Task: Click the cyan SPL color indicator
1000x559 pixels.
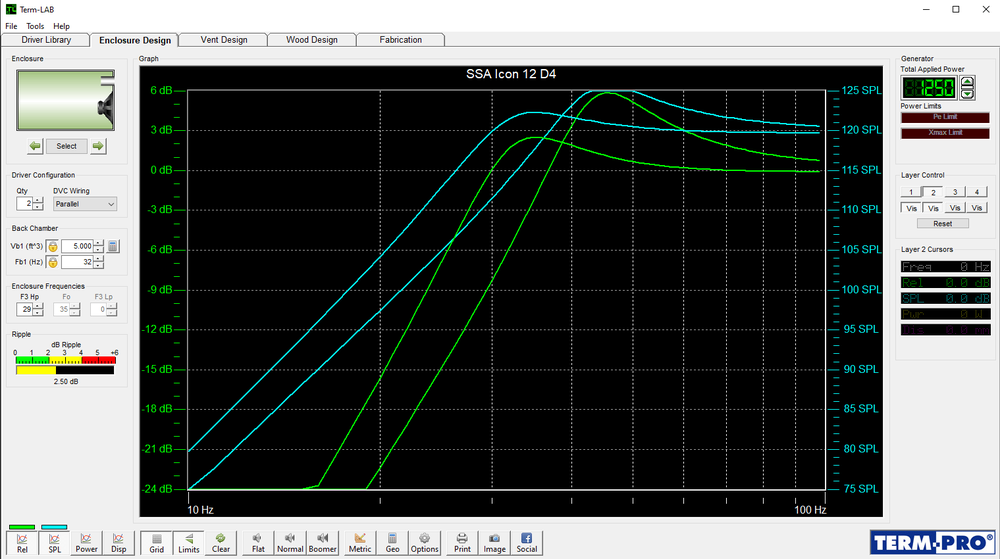Action: click(x=54, y=527)
